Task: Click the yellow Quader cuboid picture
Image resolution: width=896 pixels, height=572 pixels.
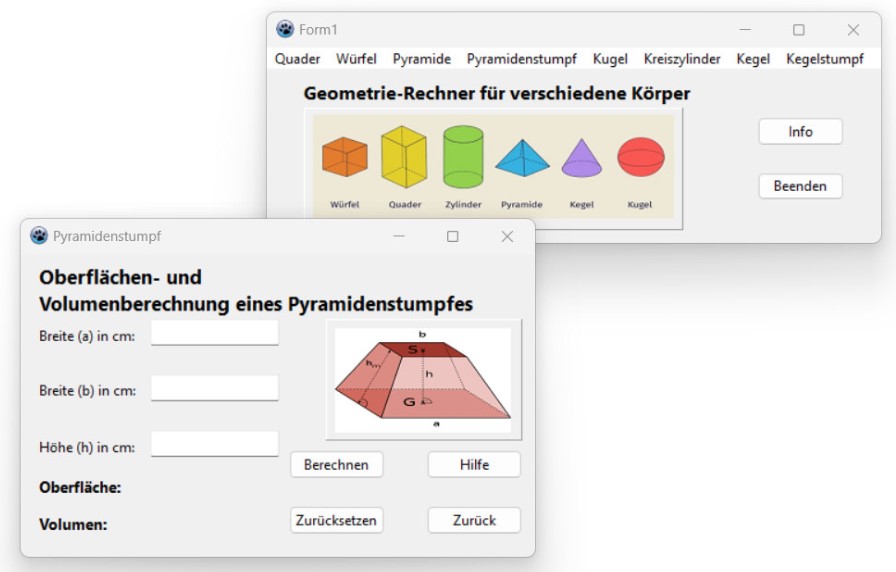Action: 404,157
